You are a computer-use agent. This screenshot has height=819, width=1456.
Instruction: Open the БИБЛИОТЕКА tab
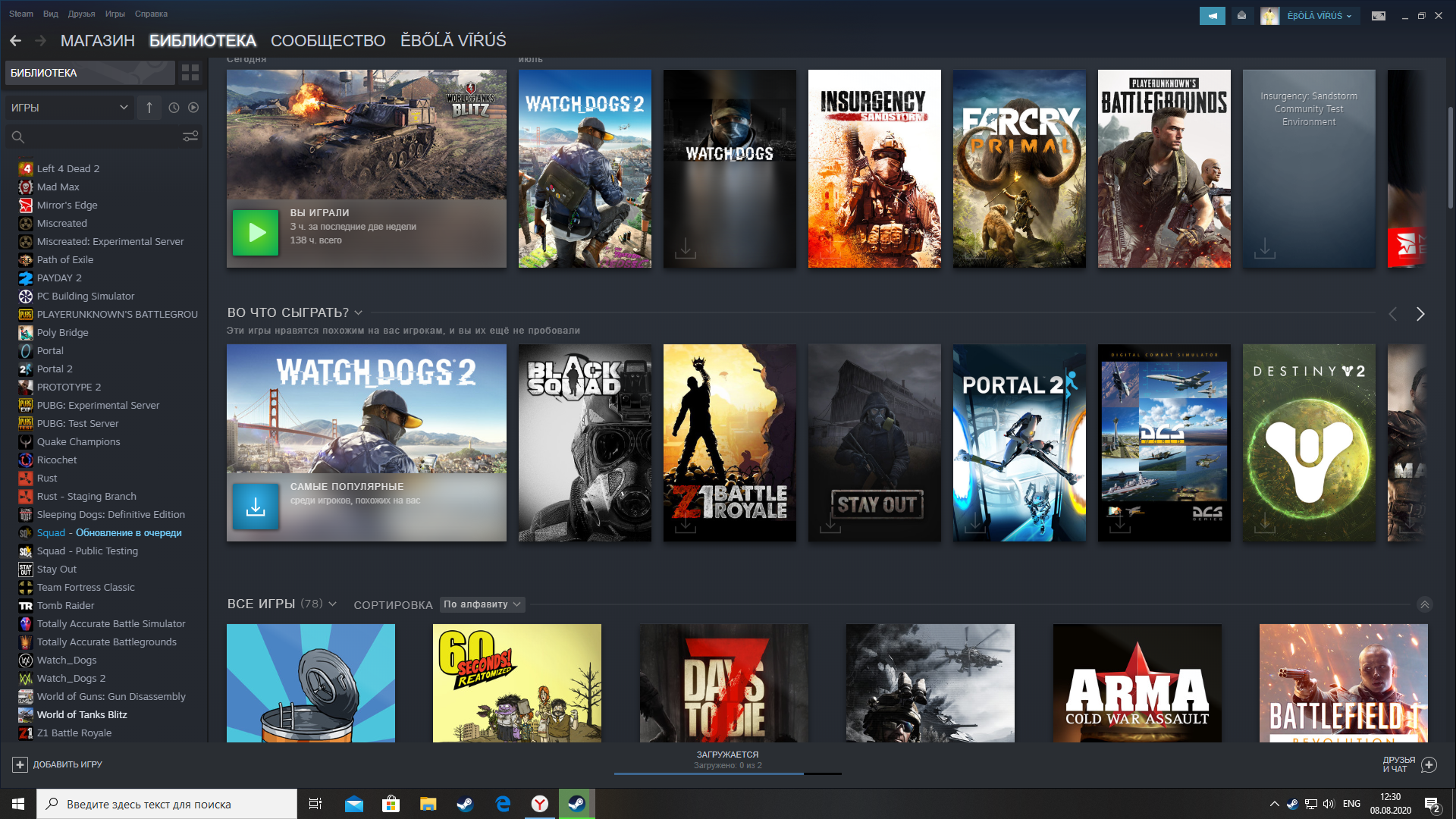202,40
